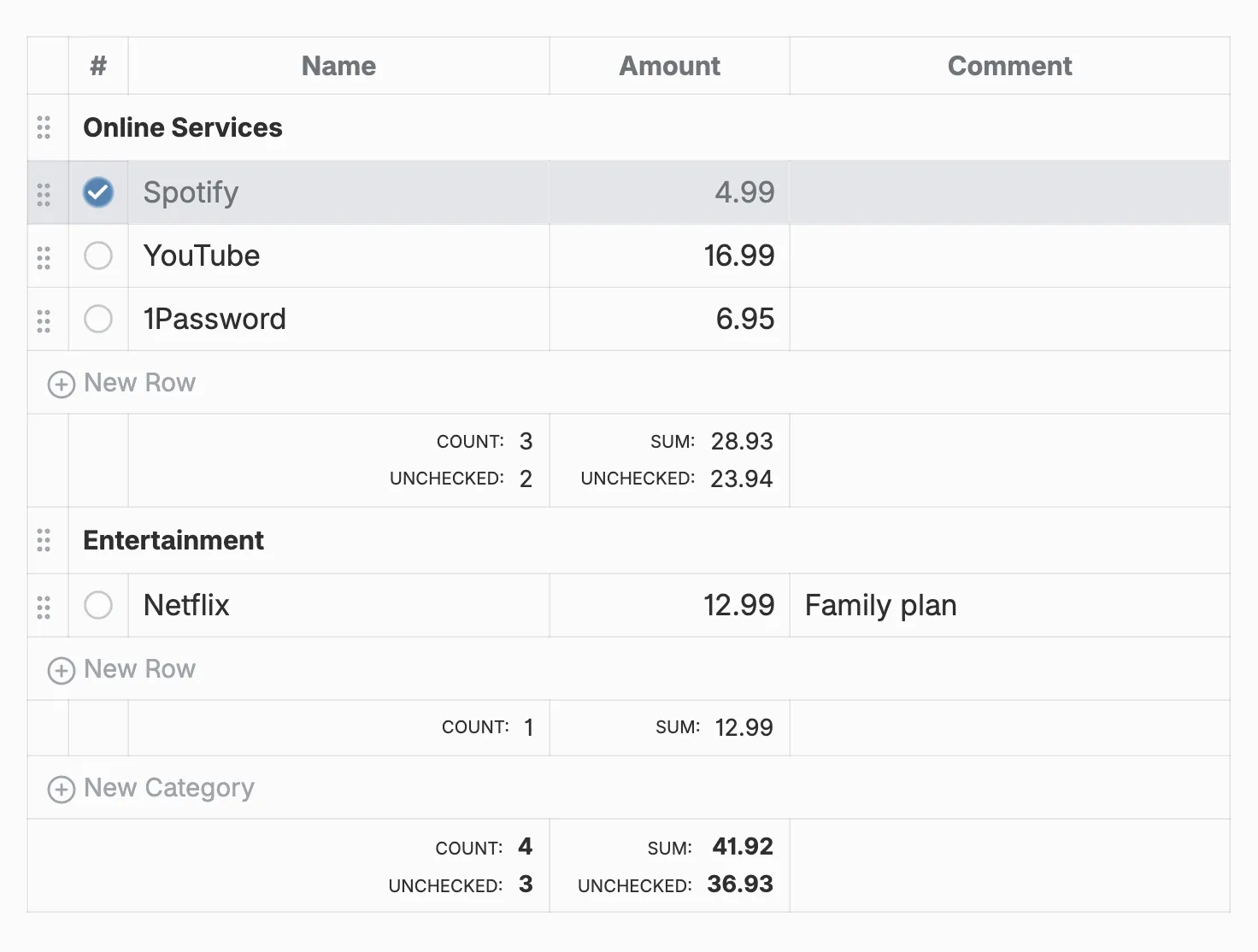Click Netflix's 12.99 amount cell
This screenshot has width=1258, height=952.
tap(669, 605)
